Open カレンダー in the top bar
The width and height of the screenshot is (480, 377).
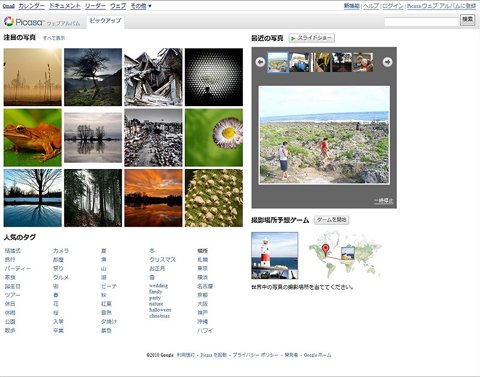click(x=31, y=6)
